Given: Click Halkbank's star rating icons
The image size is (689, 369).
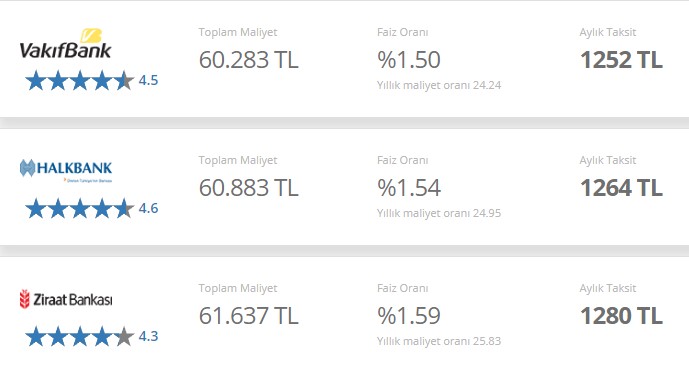Looking at the screenshot, I should pos(80,209).
